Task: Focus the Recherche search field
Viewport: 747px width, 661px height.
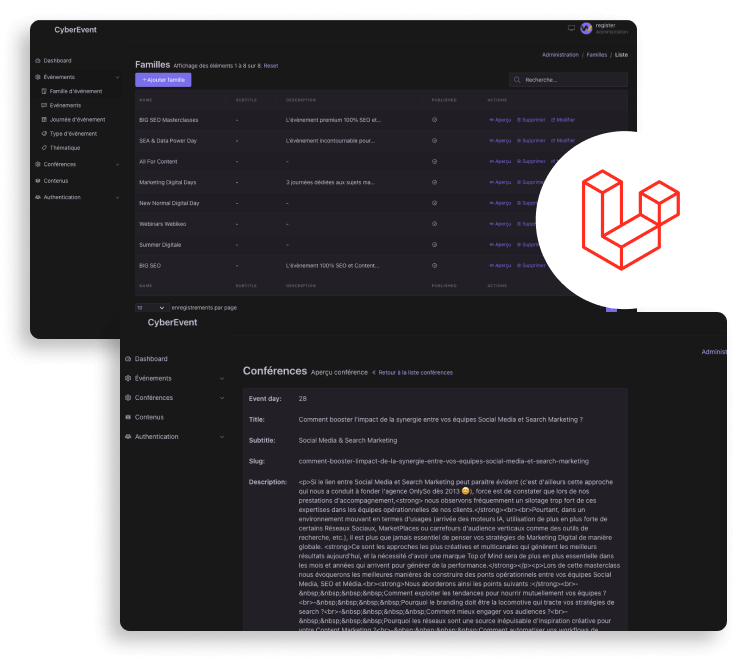Action: (568, 80)
